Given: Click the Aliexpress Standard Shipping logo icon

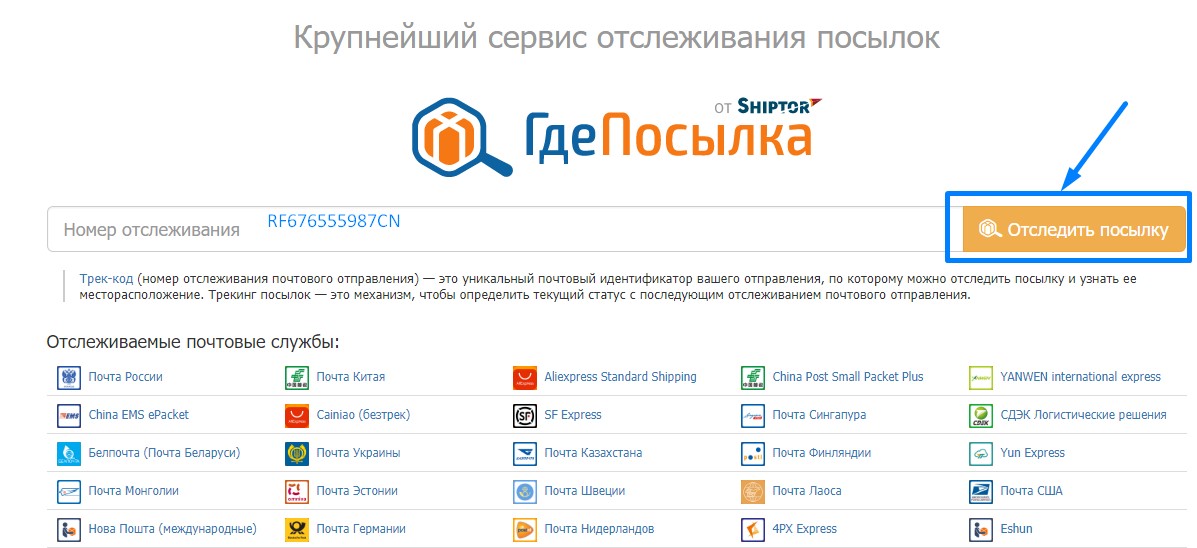Looking at the screenshot, I should pyautogui.click(x=524, y=377).
